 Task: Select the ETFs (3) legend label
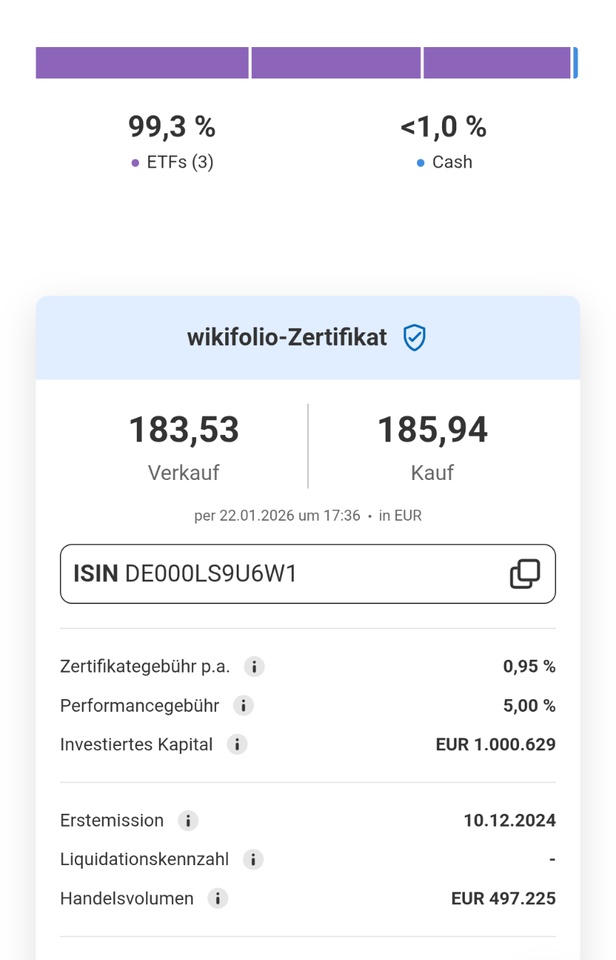[x=172, y=162]
